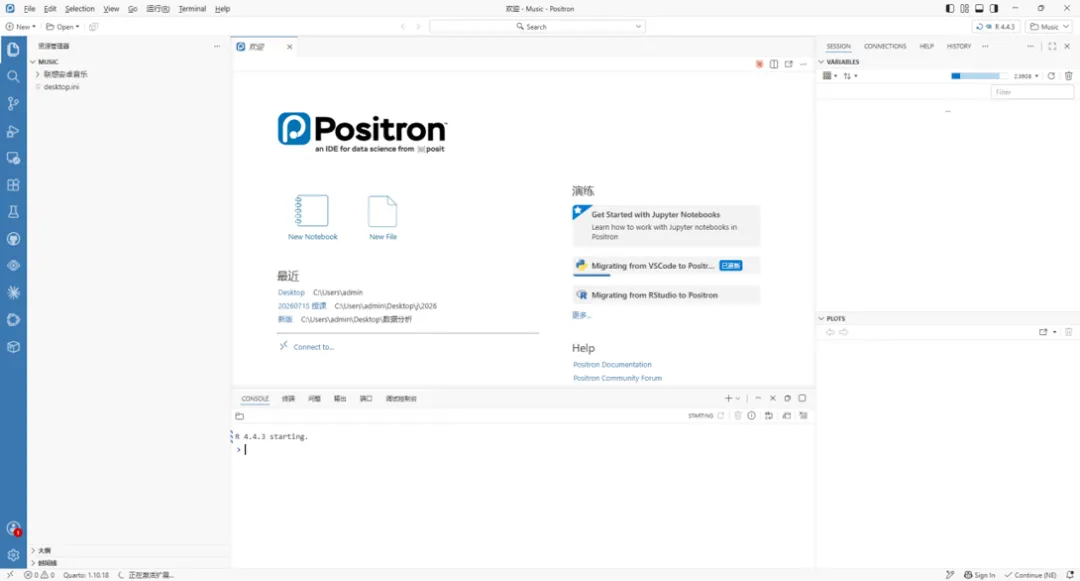1080x581 pixels.
Task: Click Quarto: 1.10.18 status bar entry
Action: tap(86, 575)
